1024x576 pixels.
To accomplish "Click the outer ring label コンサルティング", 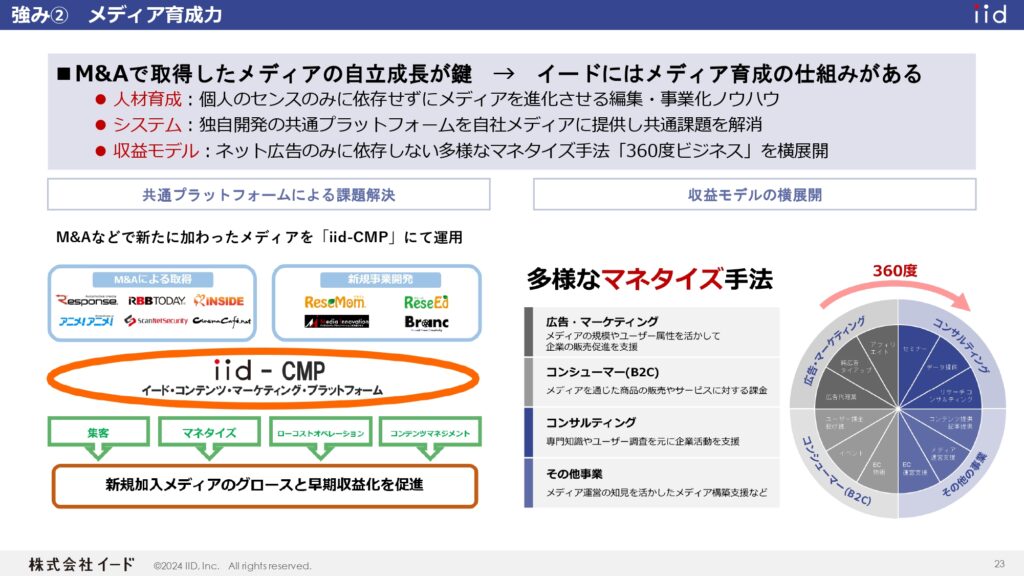I will tap(961, 345).
